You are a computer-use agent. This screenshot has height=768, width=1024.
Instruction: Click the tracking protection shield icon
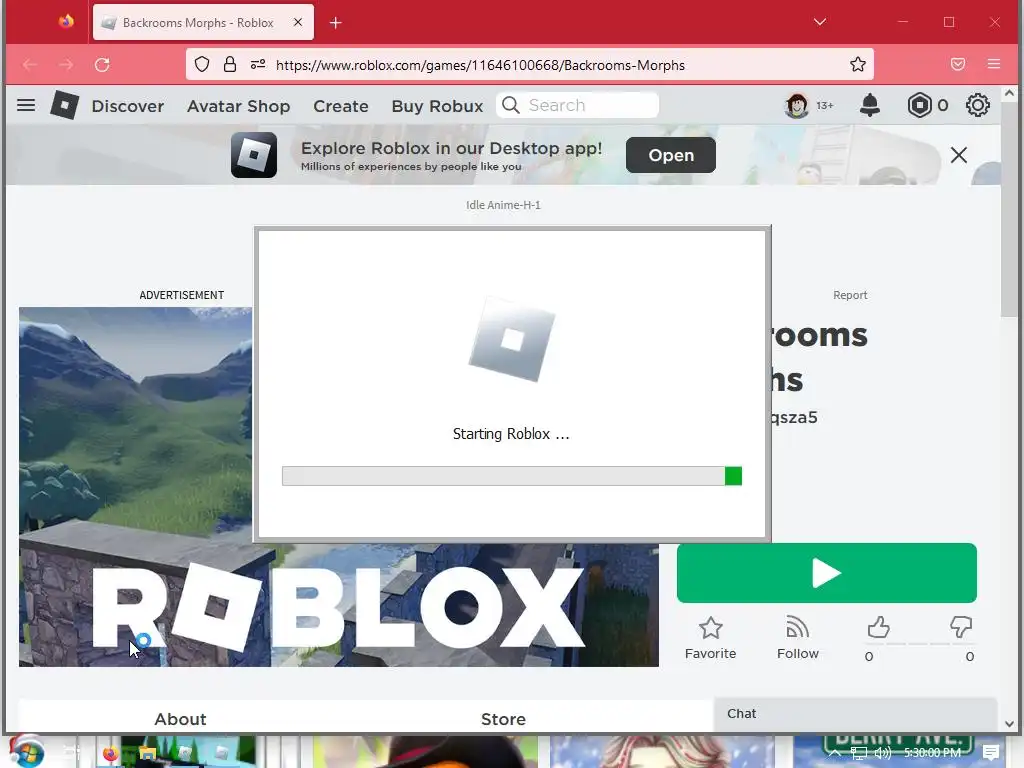[x=202, y=65]
